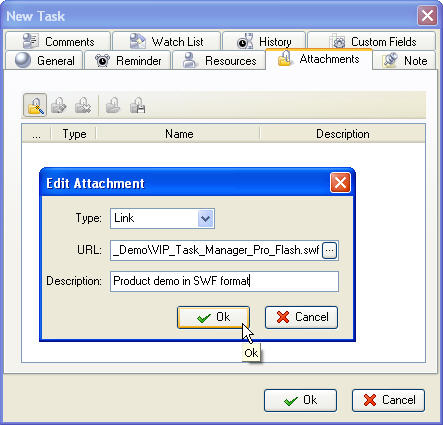443x425 pixels.
Task: Open the Watch List tab
Action: coord(166,41)
